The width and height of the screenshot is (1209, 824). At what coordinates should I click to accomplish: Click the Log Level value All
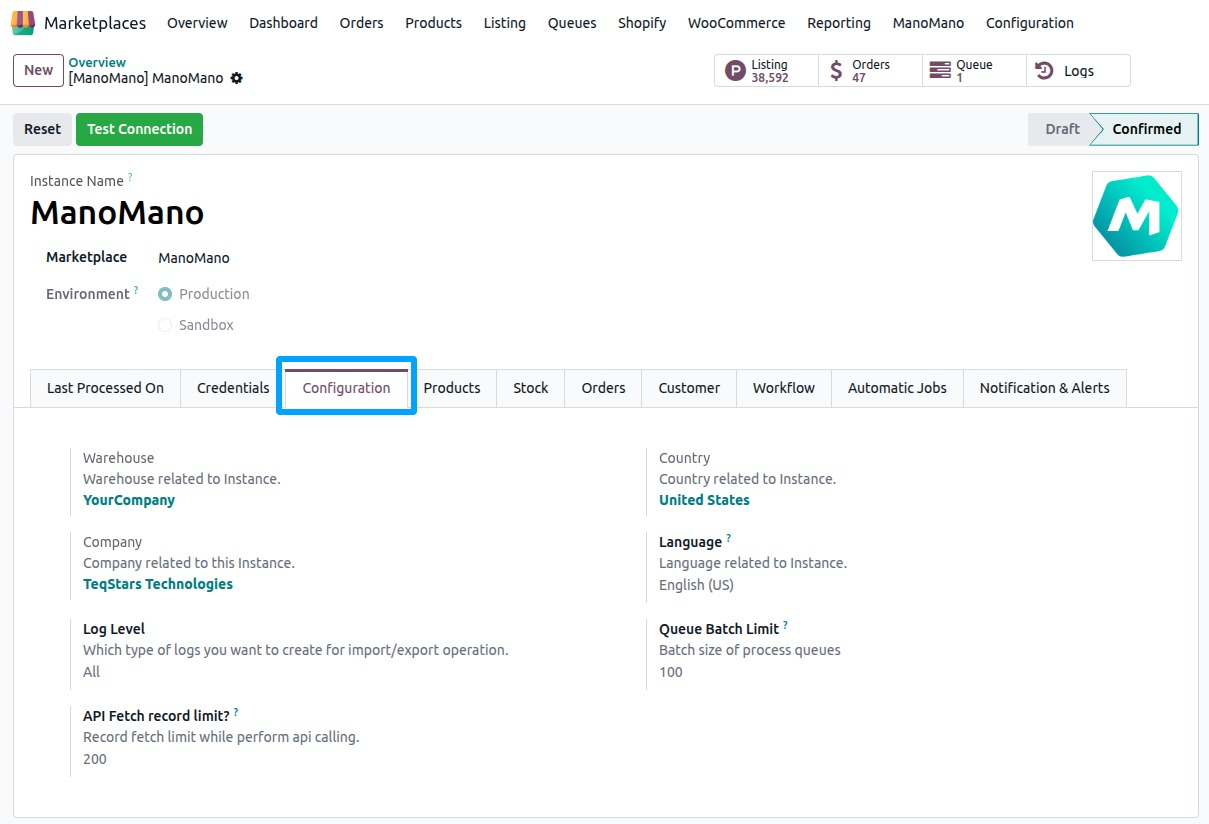click(92, 672)
